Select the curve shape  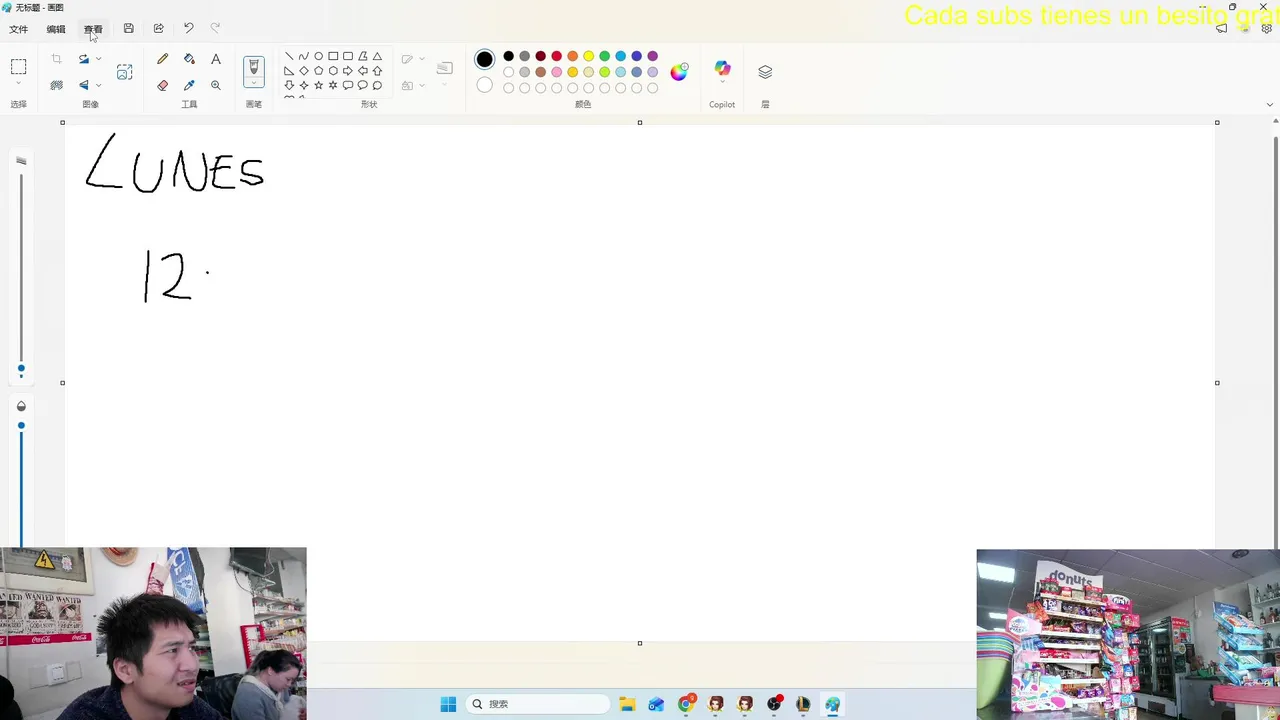(x=304, y=56)
